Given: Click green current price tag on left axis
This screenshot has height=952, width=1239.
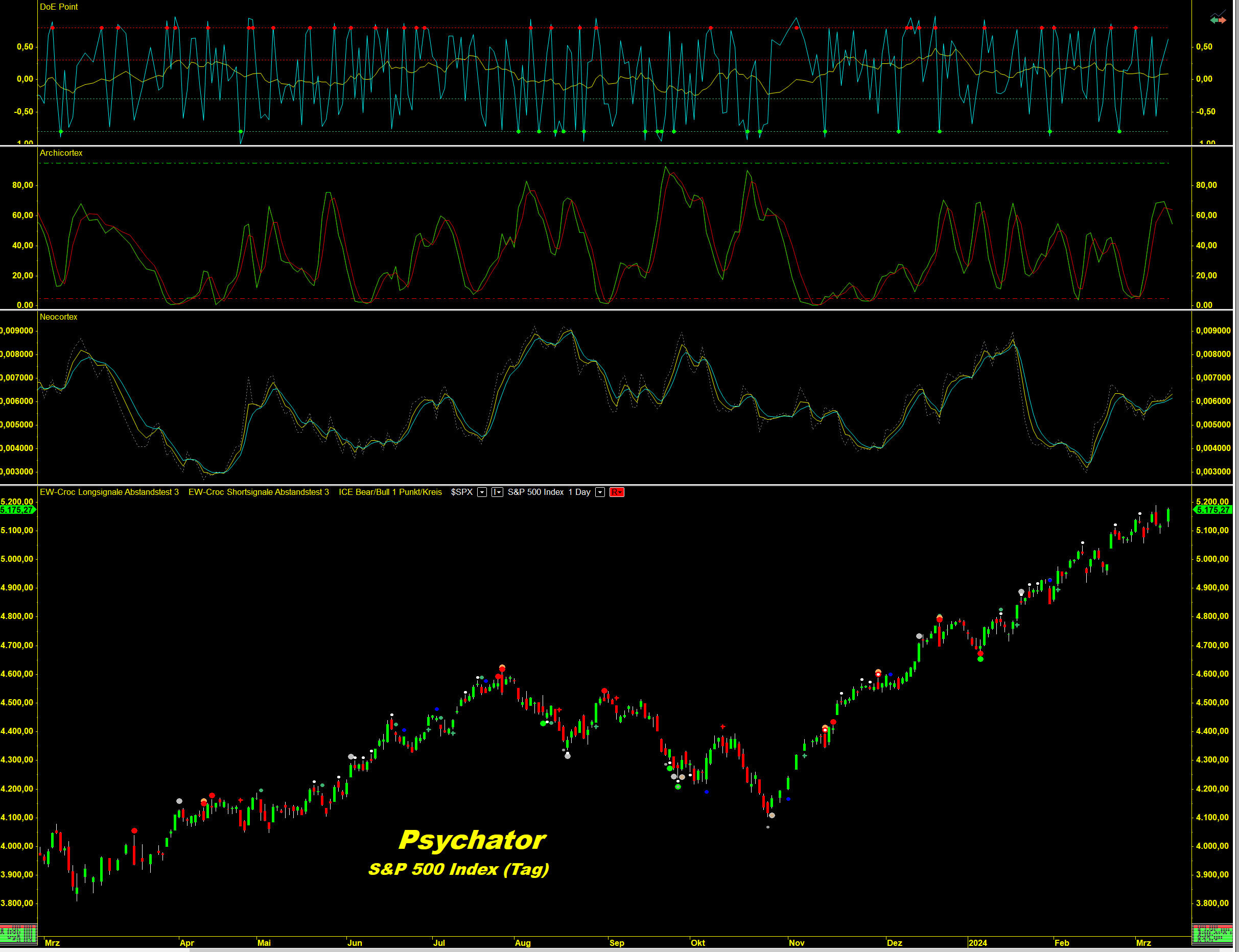Looking at the screenshot, I should click(x=17, y=510).
